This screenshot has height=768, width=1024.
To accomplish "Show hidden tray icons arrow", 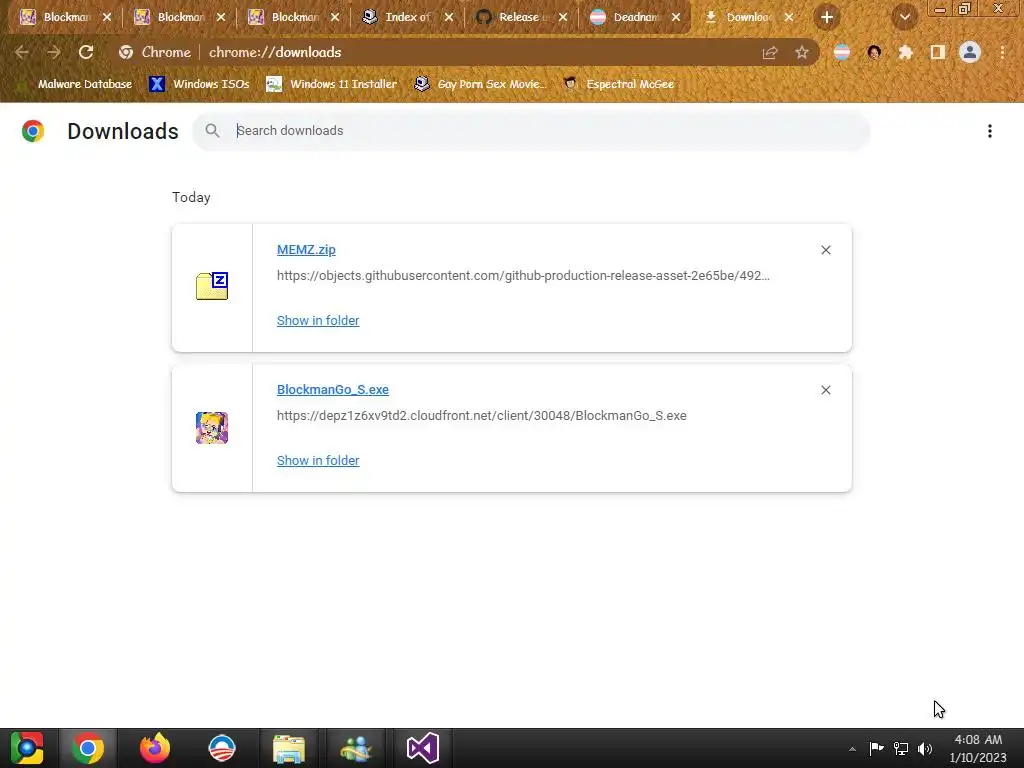I will 852,749.
